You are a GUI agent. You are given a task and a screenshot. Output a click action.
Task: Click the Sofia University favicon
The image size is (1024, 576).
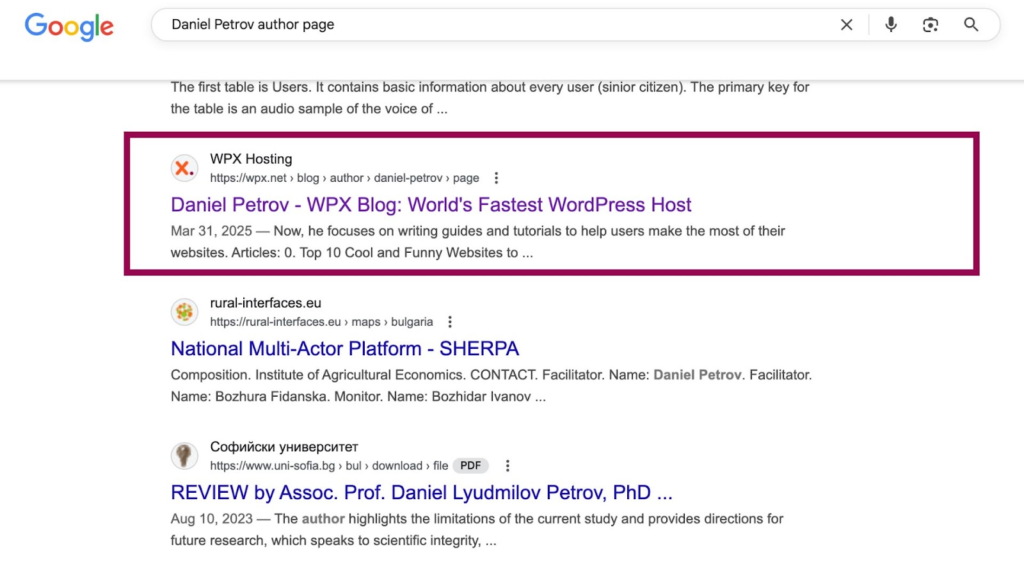184,456
